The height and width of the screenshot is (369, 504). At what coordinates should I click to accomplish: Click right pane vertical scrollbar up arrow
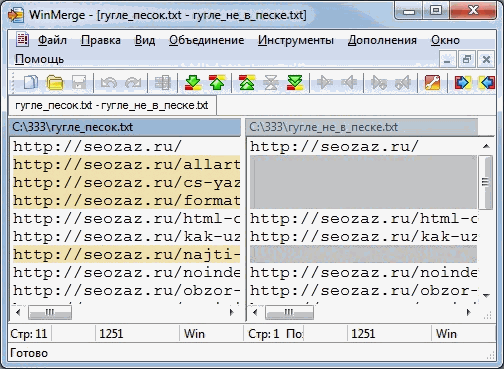[x=486, y=146]
